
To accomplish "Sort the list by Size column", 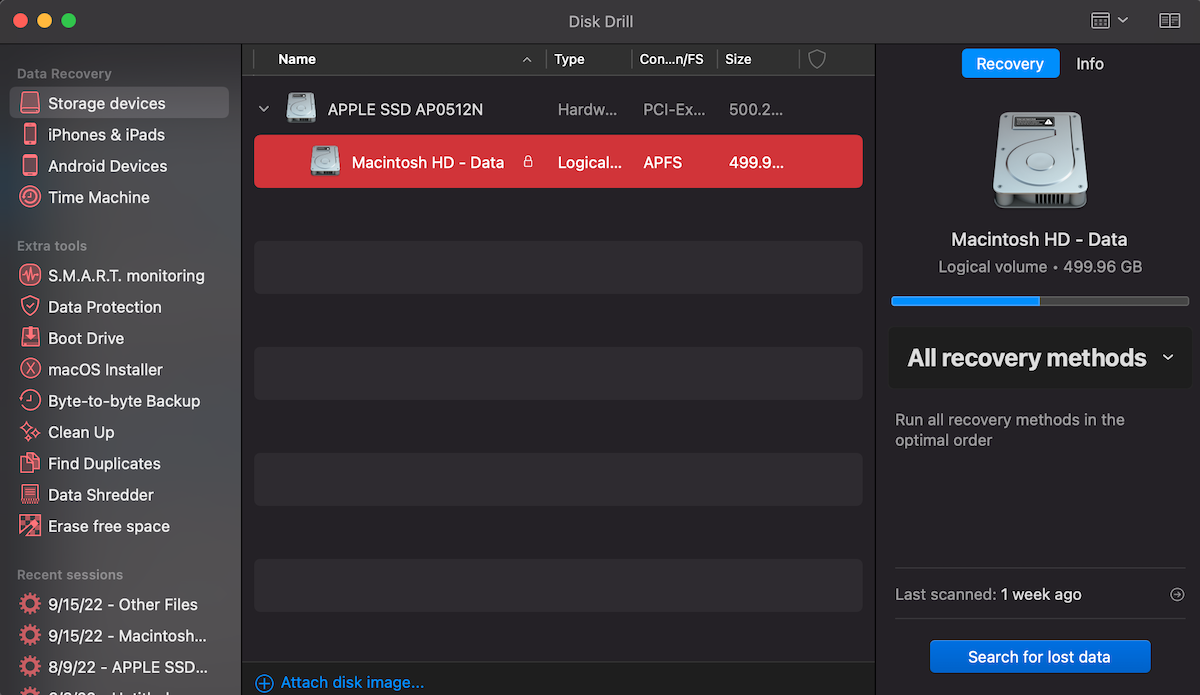I will 759,59.
